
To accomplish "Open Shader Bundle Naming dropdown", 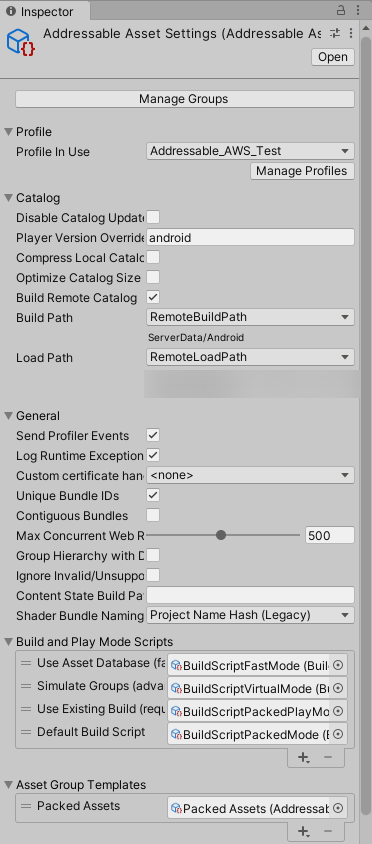I will coord(250,615).
